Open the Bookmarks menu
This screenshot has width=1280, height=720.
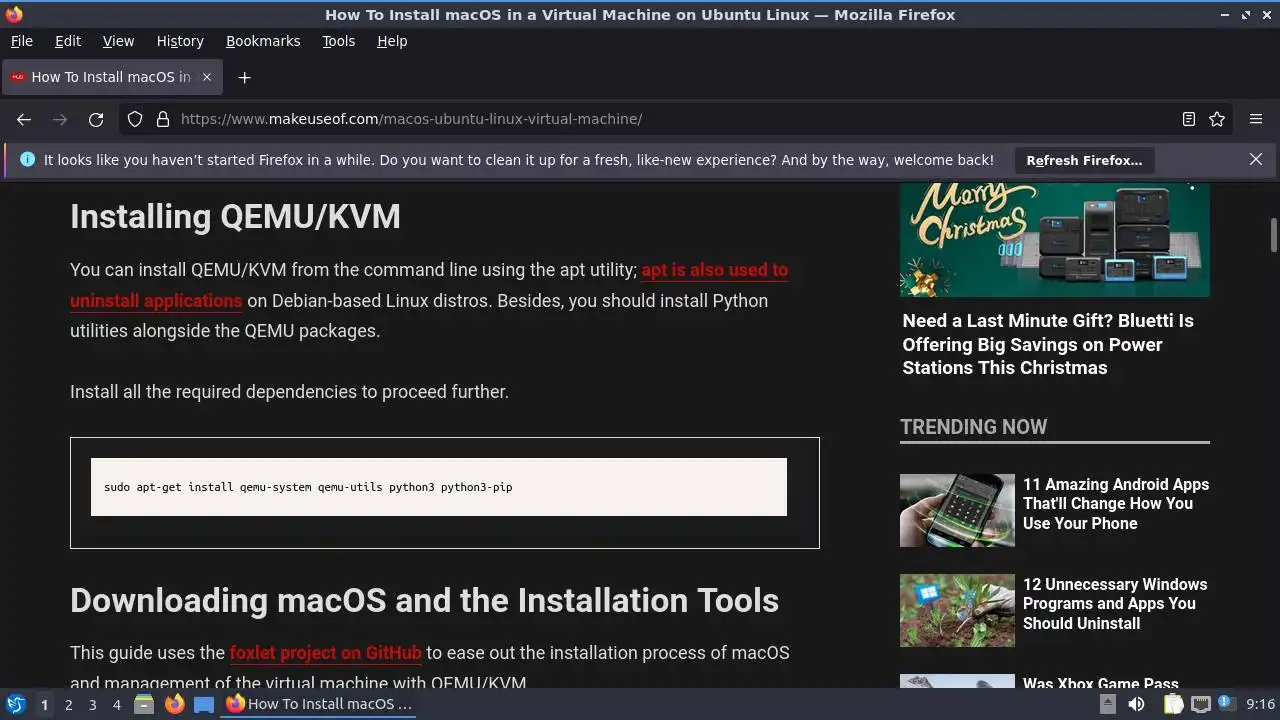click(263, 41)
